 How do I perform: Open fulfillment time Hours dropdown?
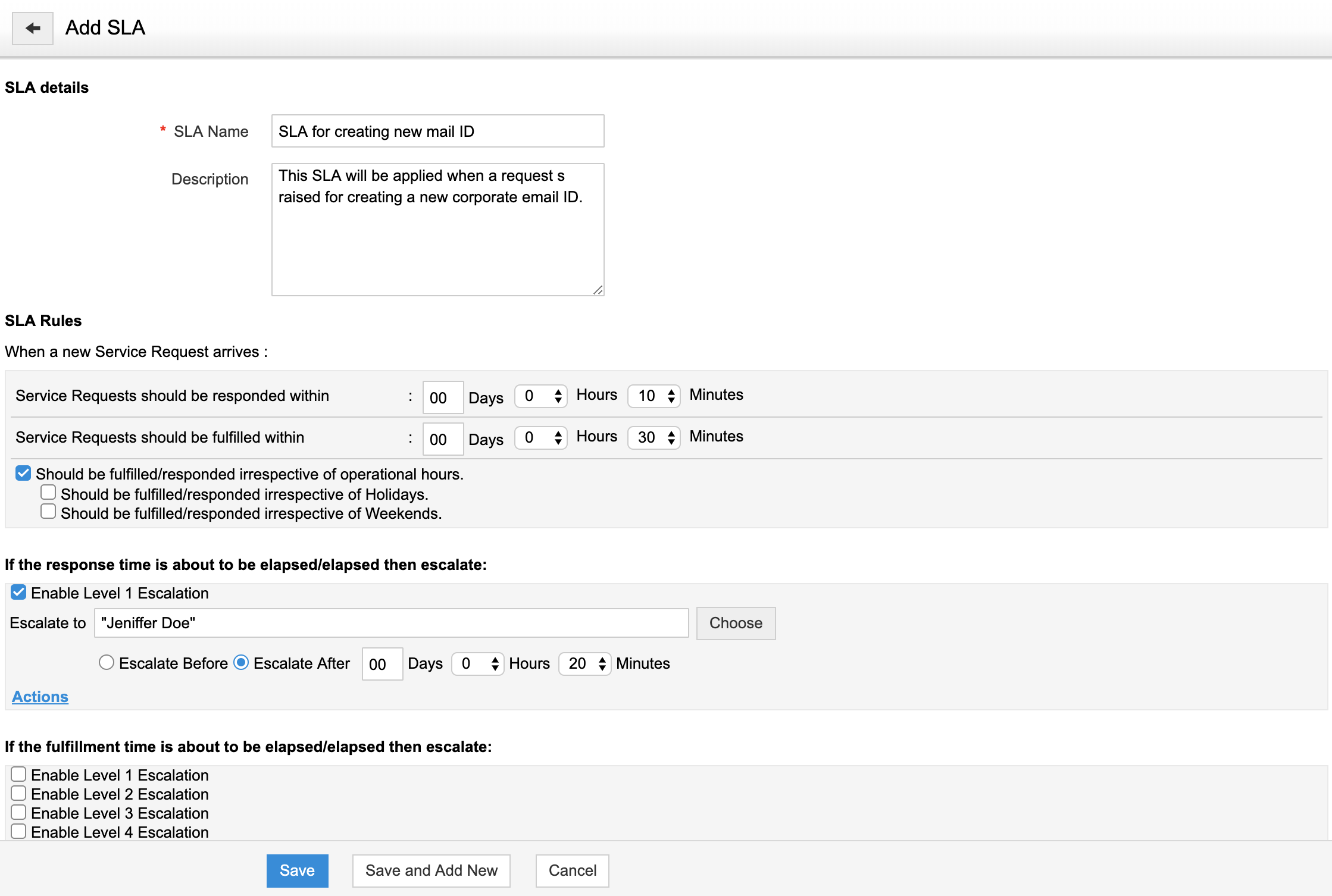point(541,437)
